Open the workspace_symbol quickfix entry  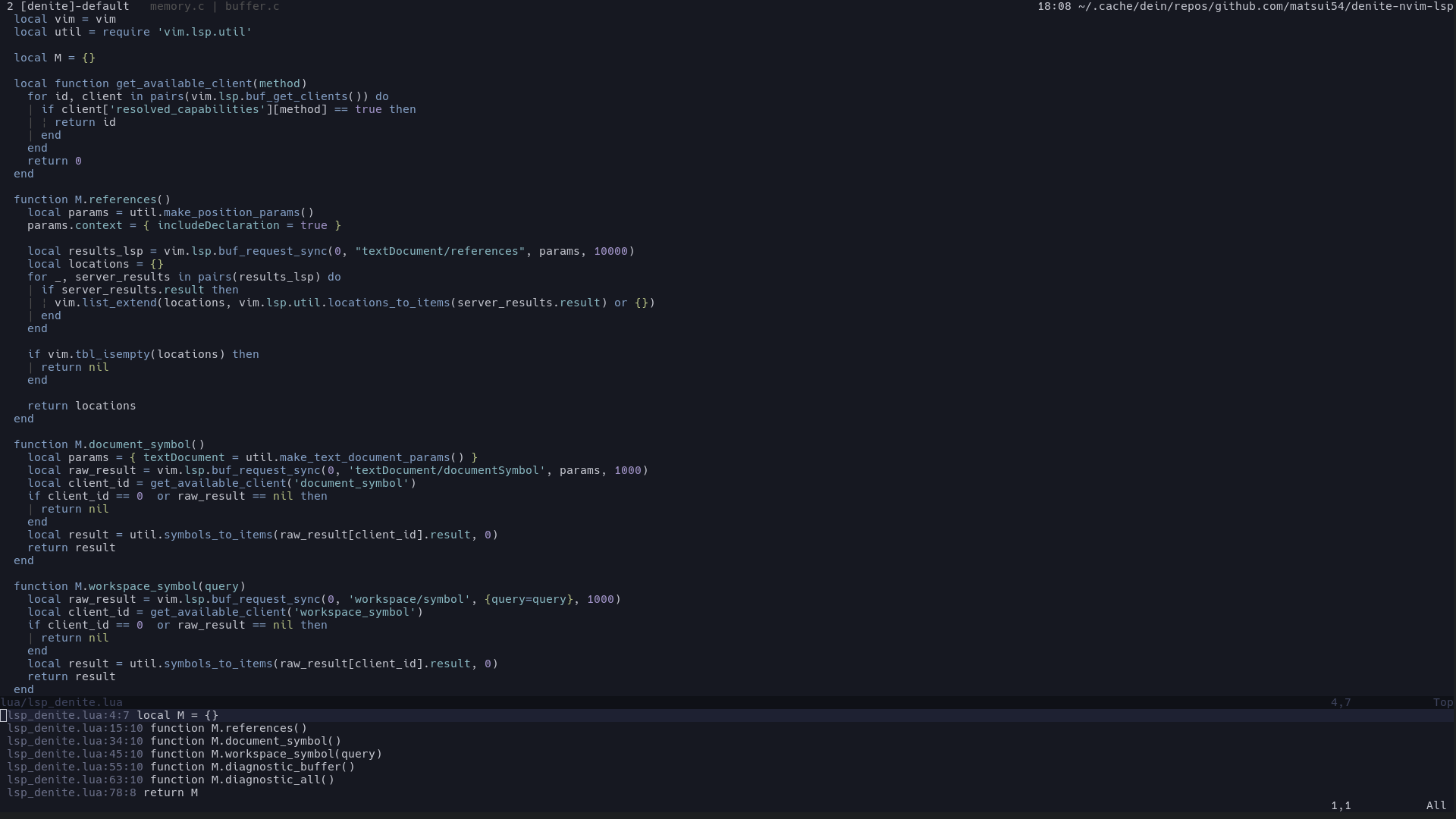click(190, 754)
